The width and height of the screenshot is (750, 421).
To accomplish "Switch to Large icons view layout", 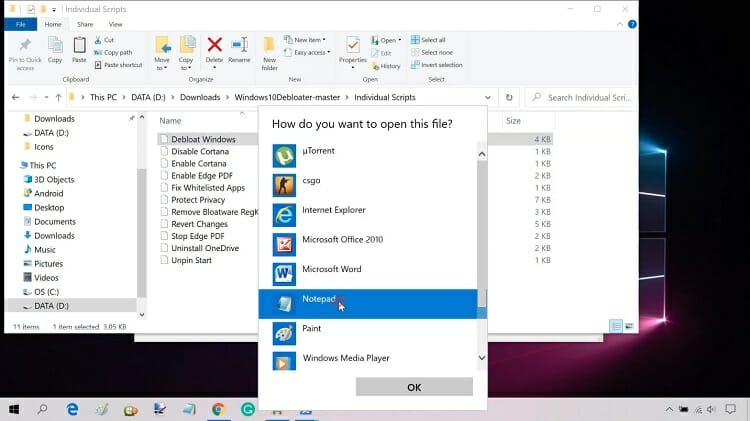I will point(629,326).
